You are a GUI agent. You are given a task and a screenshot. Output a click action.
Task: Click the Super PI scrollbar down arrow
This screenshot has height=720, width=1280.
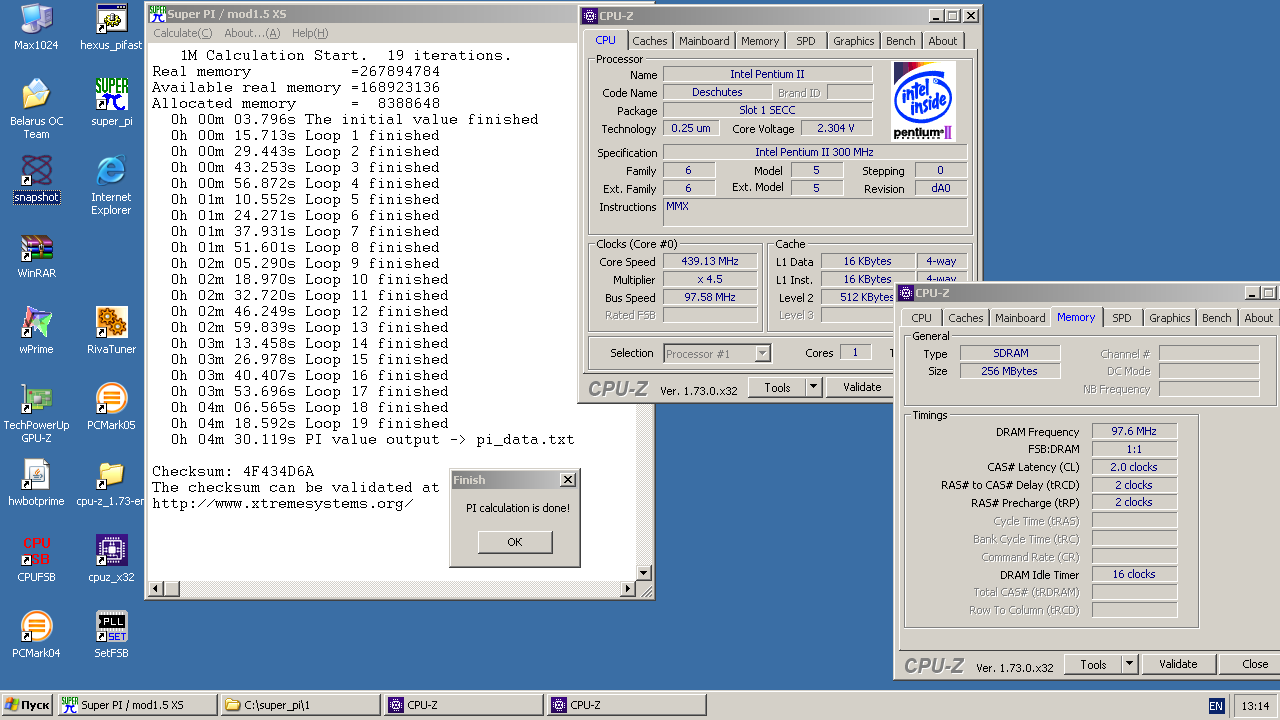tap(645, 574)
